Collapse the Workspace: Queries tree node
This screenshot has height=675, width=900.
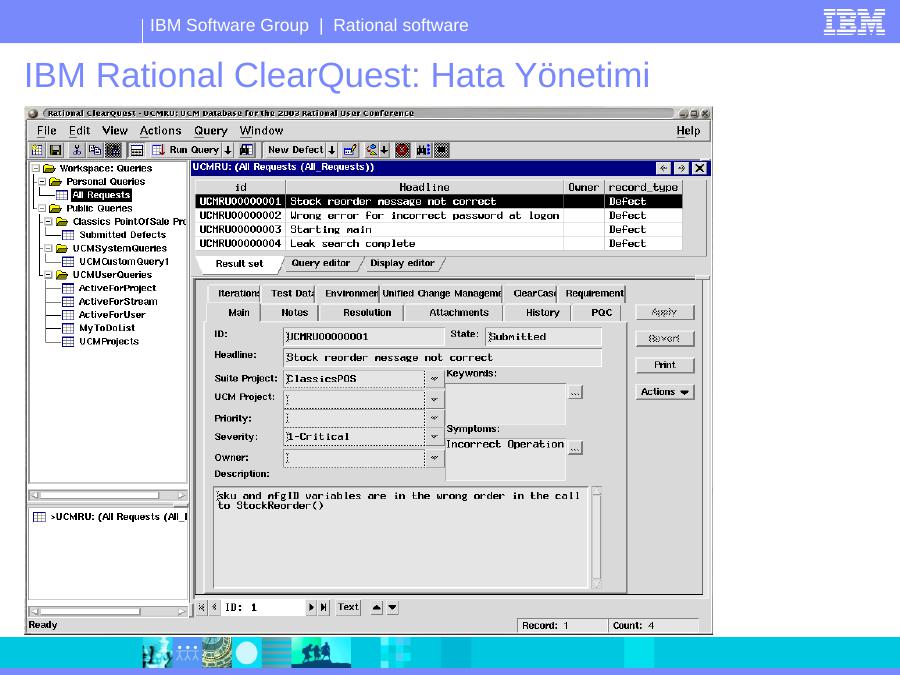point(36,168)
